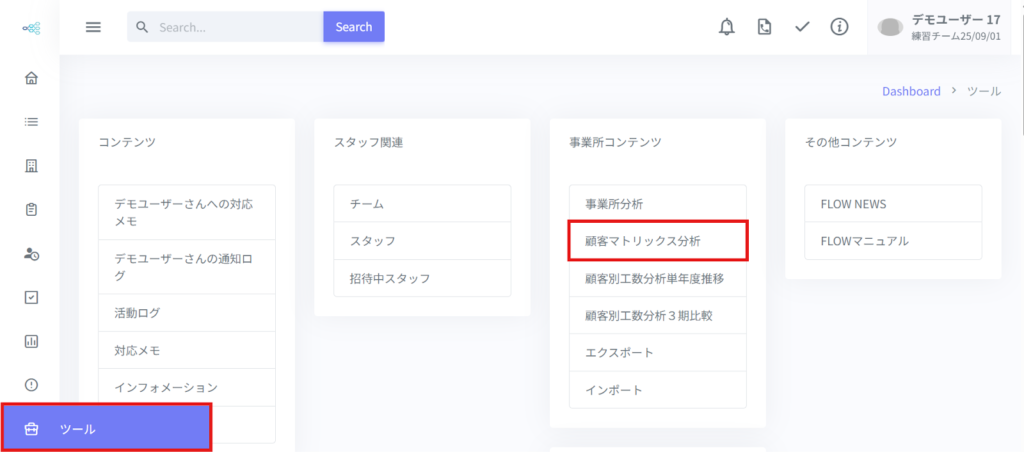Open the デモユーザー 17 user profile menu

pyautogui.click(x=938, y=27)
